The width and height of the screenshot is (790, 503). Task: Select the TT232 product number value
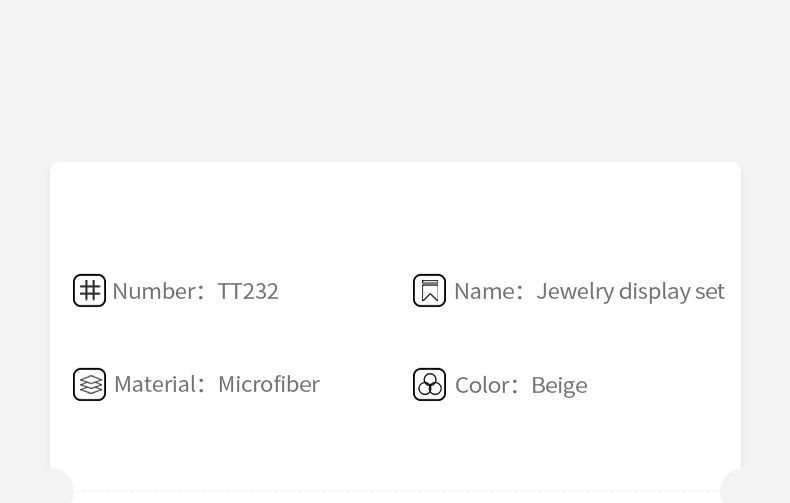click(x=248, y=291)
